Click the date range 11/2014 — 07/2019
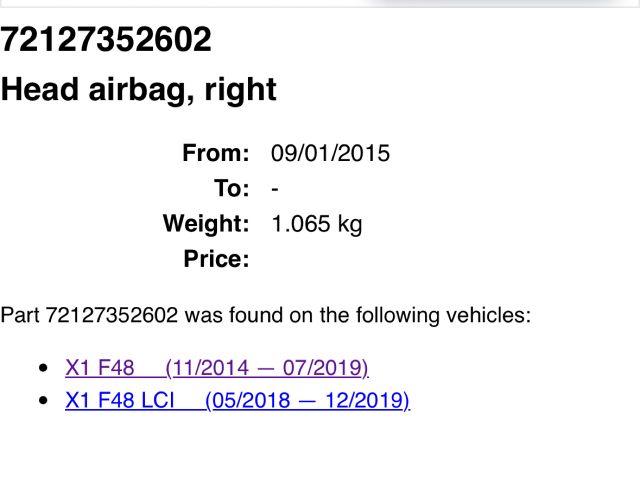640x480 pixels. [267, 368]
